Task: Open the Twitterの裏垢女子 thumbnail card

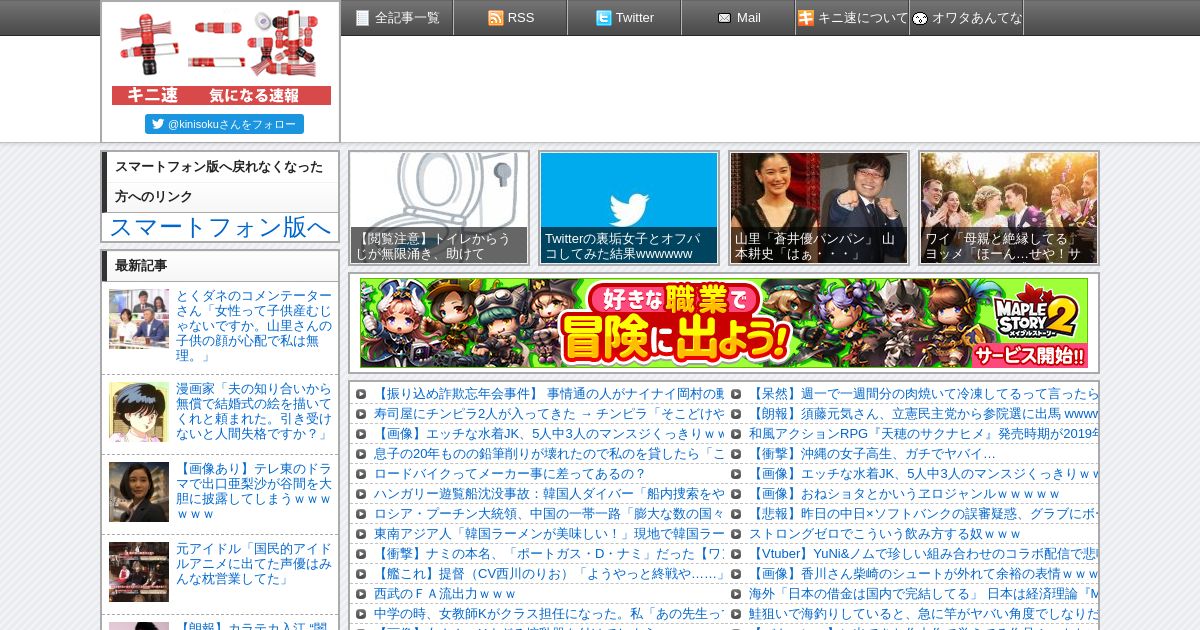Action: pyautogui.click(x=629, y=208)
